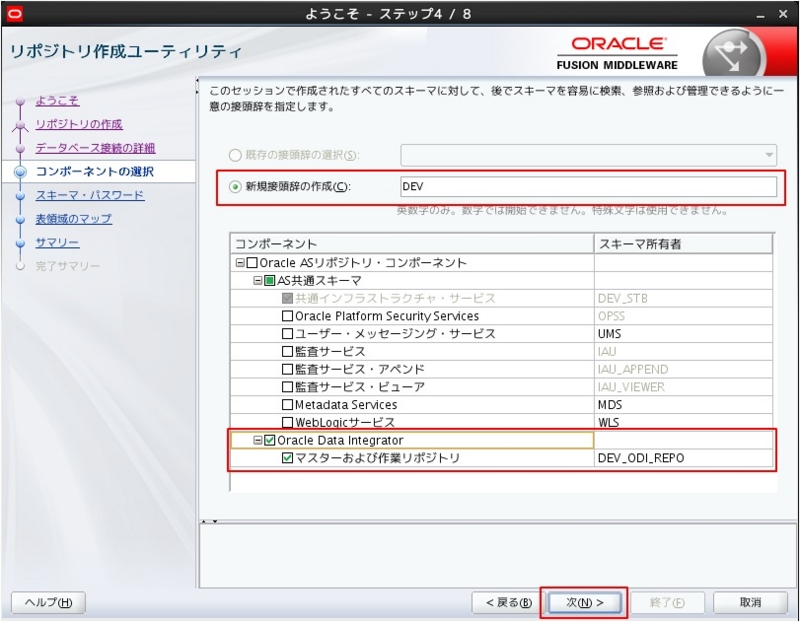The width and height of the screenshot is (800, 622).
Task: Click the DEV_STB schema owner cell
Action: click(x=684, y=298)
